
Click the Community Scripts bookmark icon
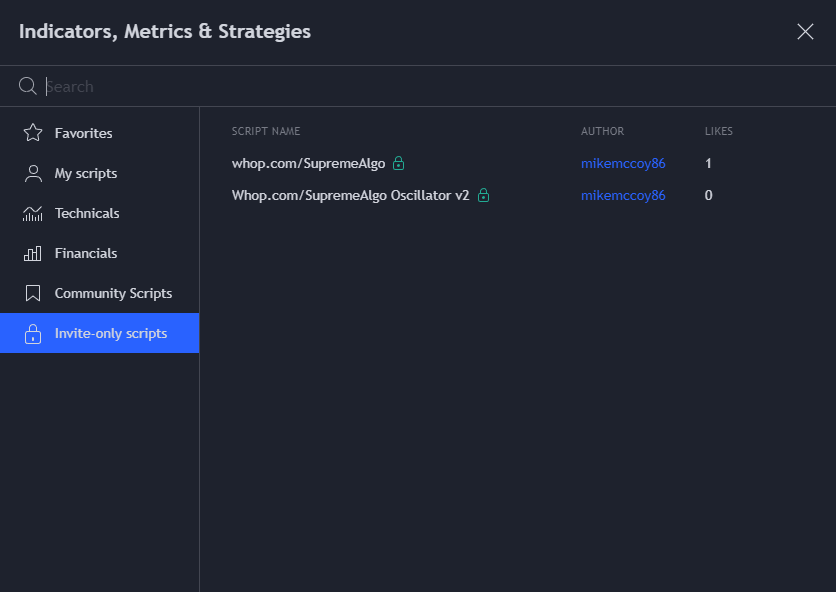pyautogui.click(x=33, y=293)
